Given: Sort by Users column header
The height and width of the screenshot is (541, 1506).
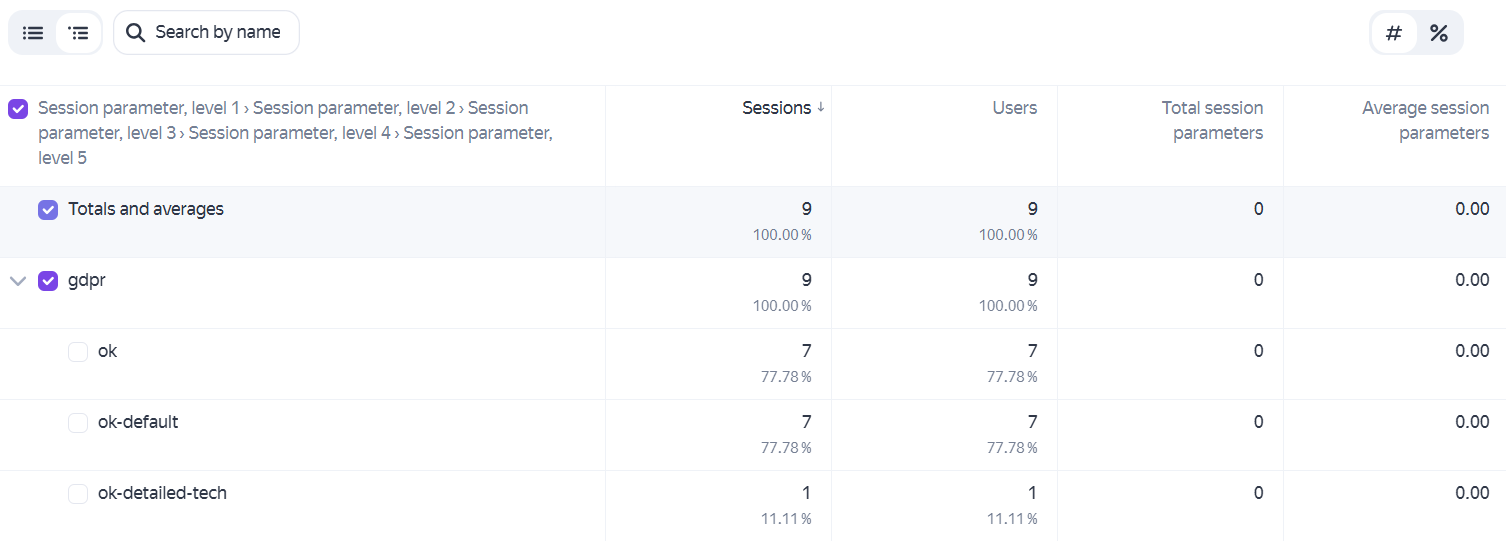Looking at the screenshot, I should click(x=1014, y=108).
